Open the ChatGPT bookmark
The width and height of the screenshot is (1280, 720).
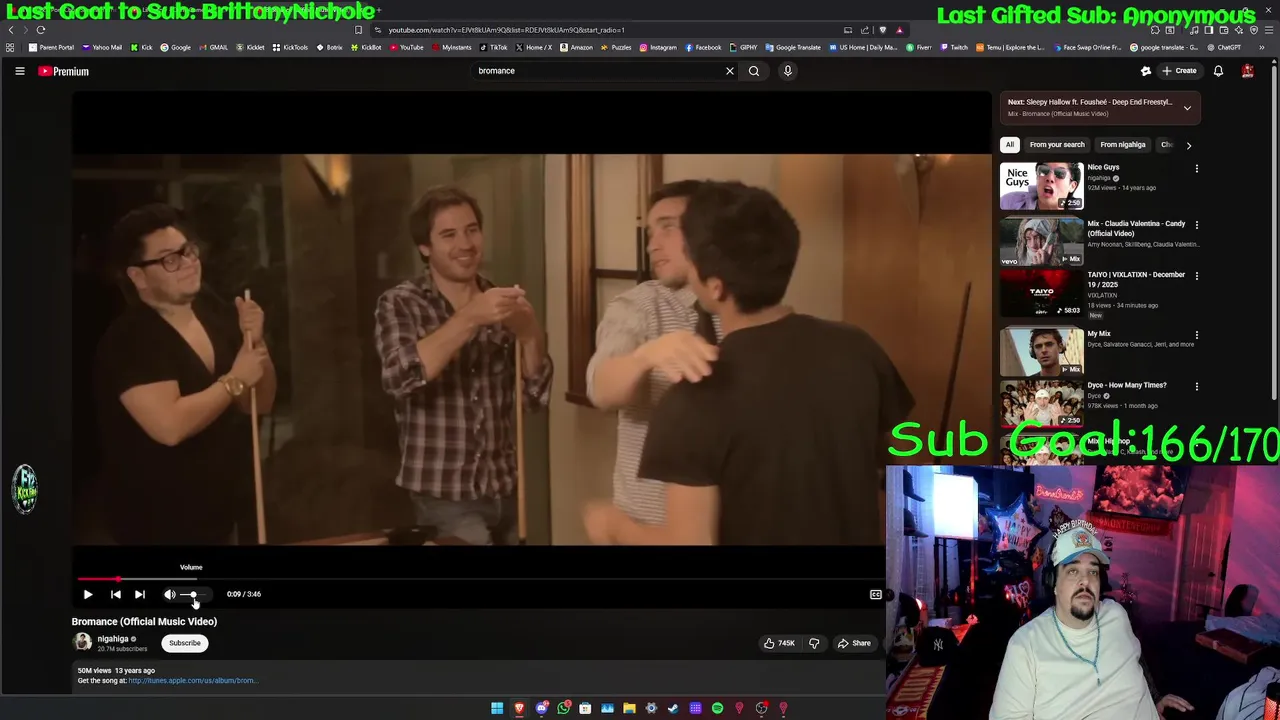pyautogui.click(x=1223, y=47)
